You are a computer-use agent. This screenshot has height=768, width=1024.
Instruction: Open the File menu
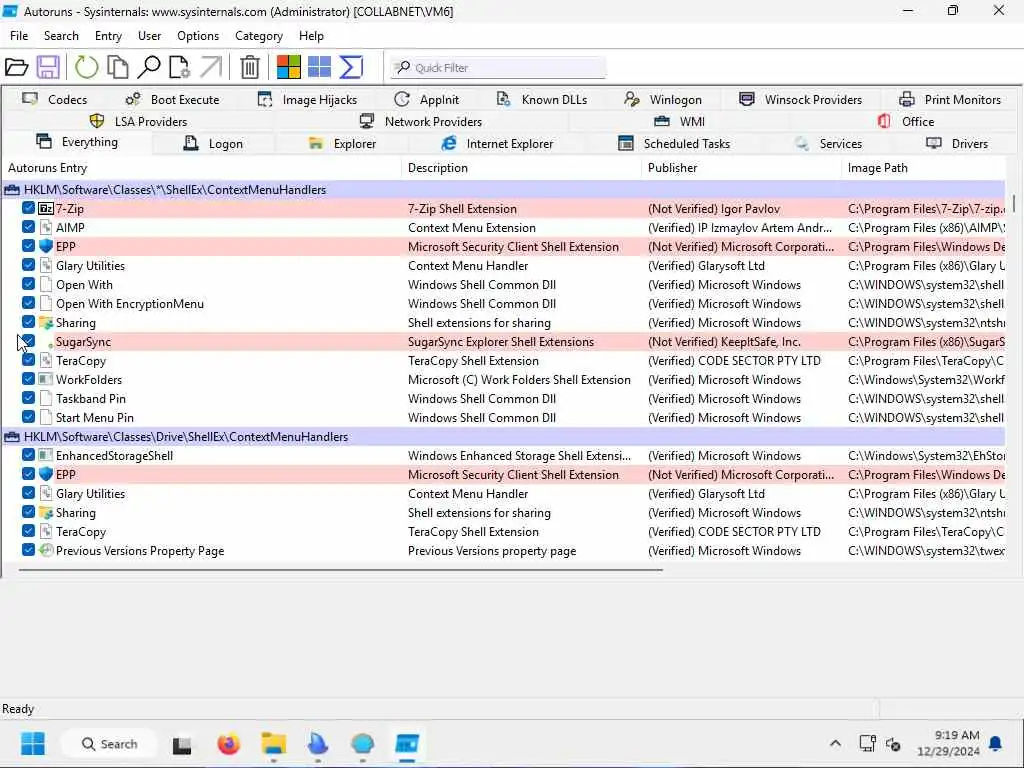point(19,36)
